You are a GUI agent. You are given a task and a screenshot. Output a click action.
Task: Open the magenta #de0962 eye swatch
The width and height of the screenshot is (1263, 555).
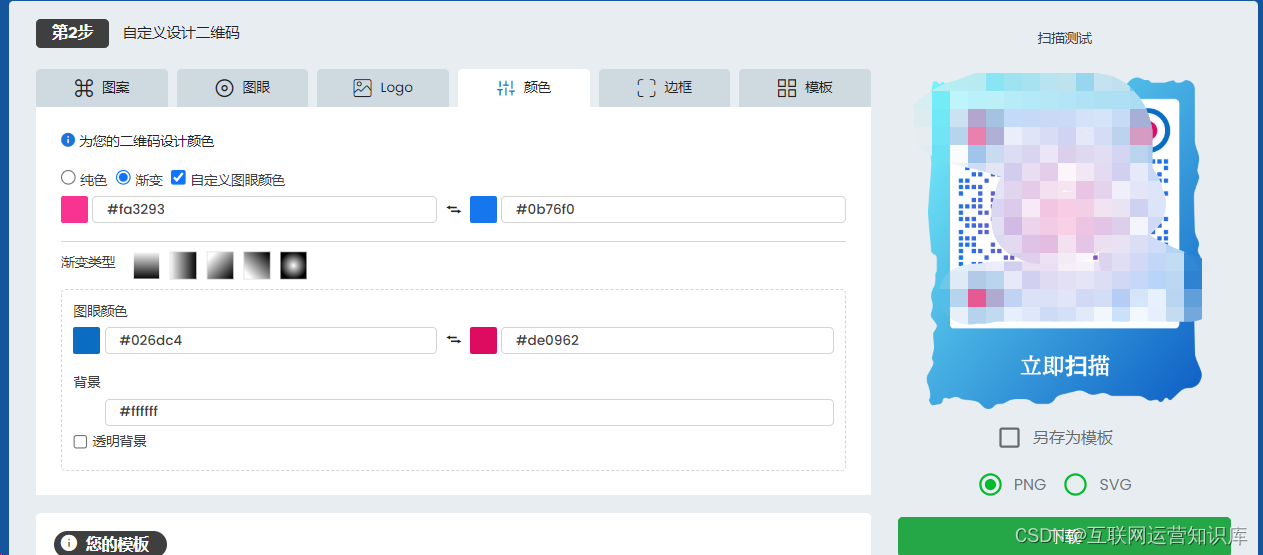483,340
